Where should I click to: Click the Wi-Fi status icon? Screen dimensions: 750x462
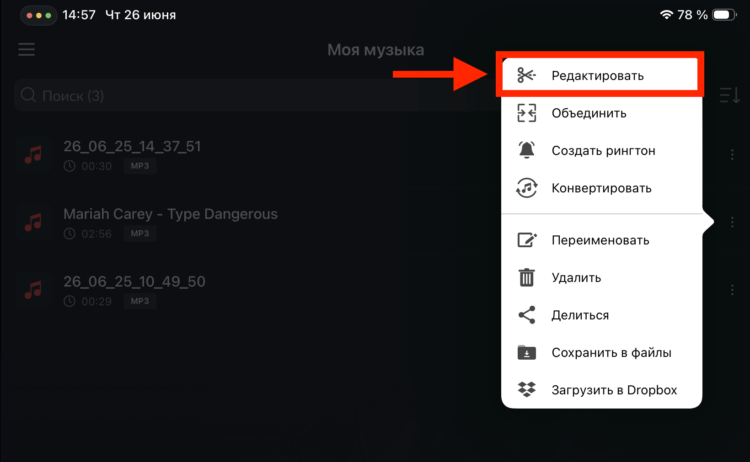tap(666, 15)
